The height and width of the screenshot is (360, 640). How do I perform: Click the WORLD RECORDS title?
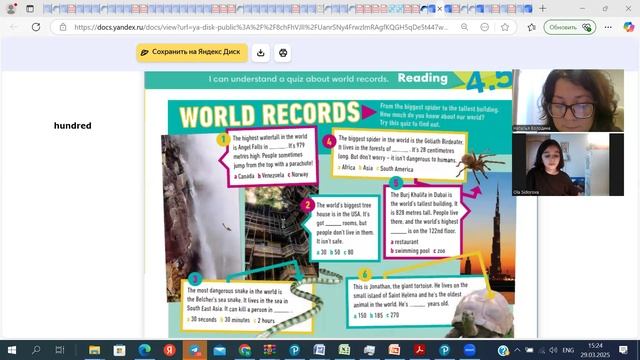(x=269, y=115)
